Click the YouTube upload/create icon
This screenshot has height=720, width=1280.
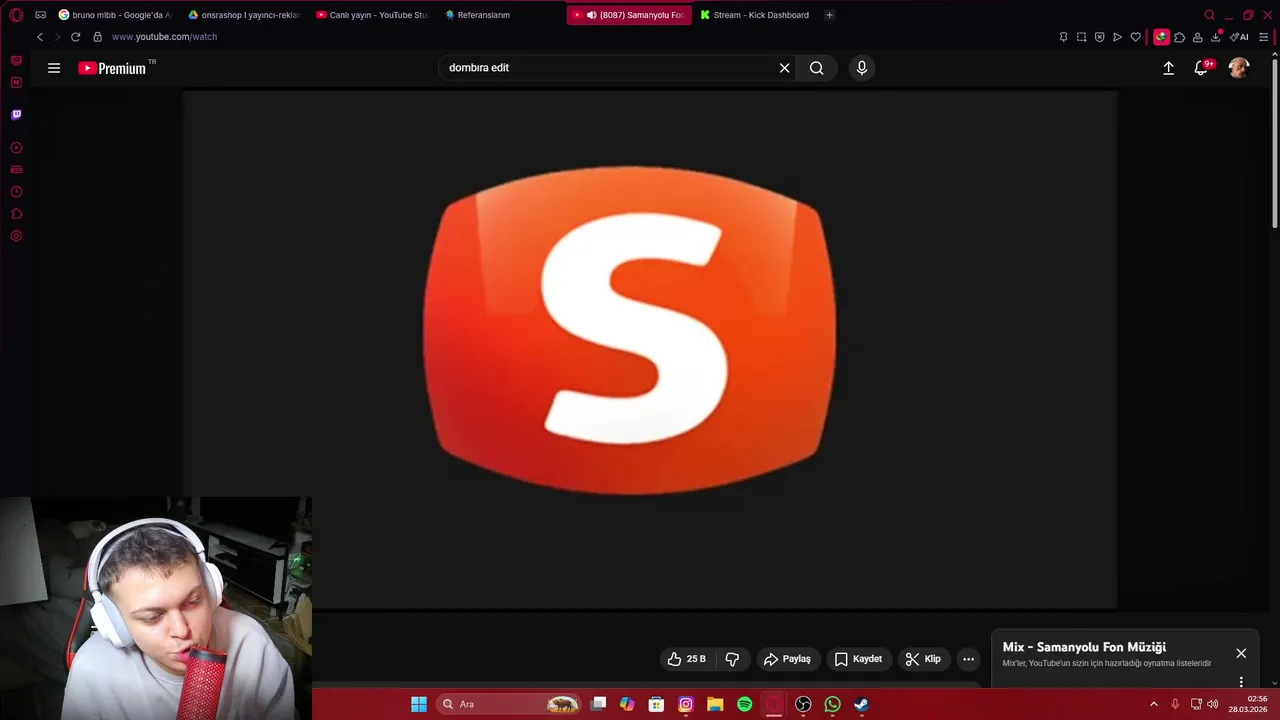(1168, 68)
